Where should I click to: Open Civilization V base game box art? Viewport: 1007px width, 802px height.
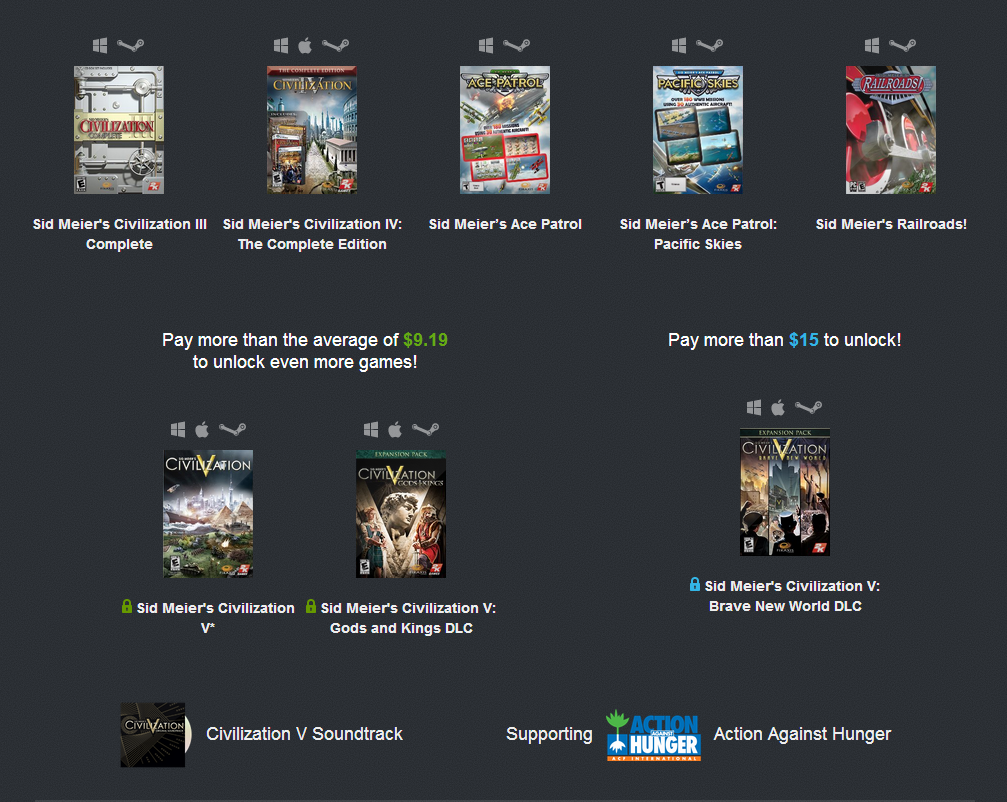208,514
